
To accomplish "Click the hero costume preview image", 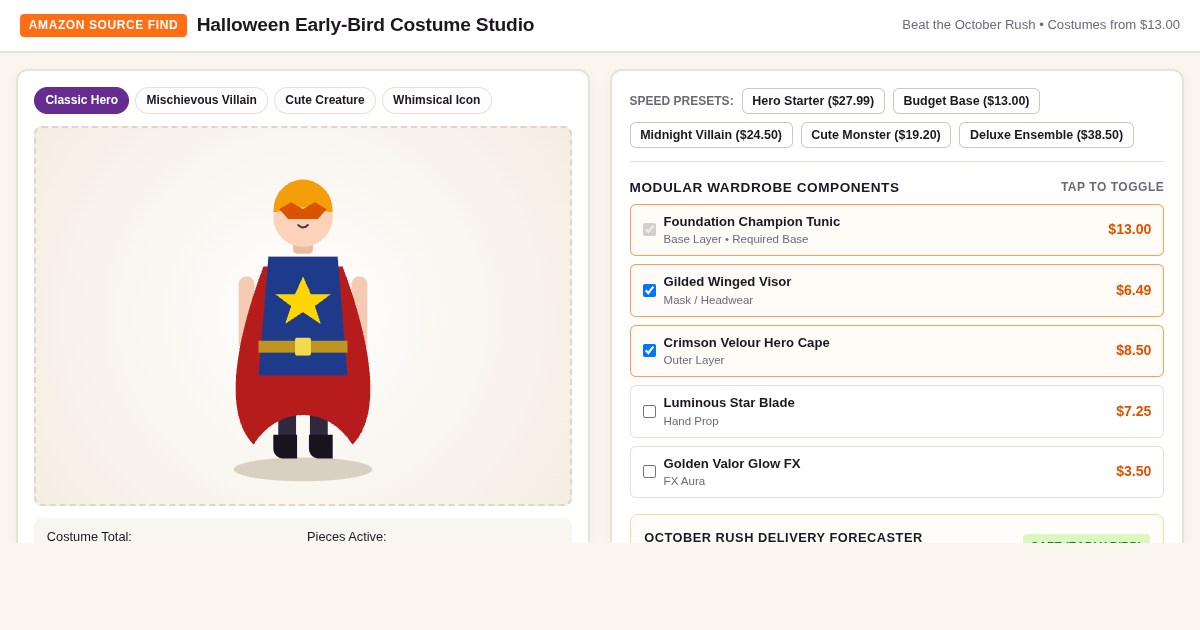I will (x=303, y=316).
